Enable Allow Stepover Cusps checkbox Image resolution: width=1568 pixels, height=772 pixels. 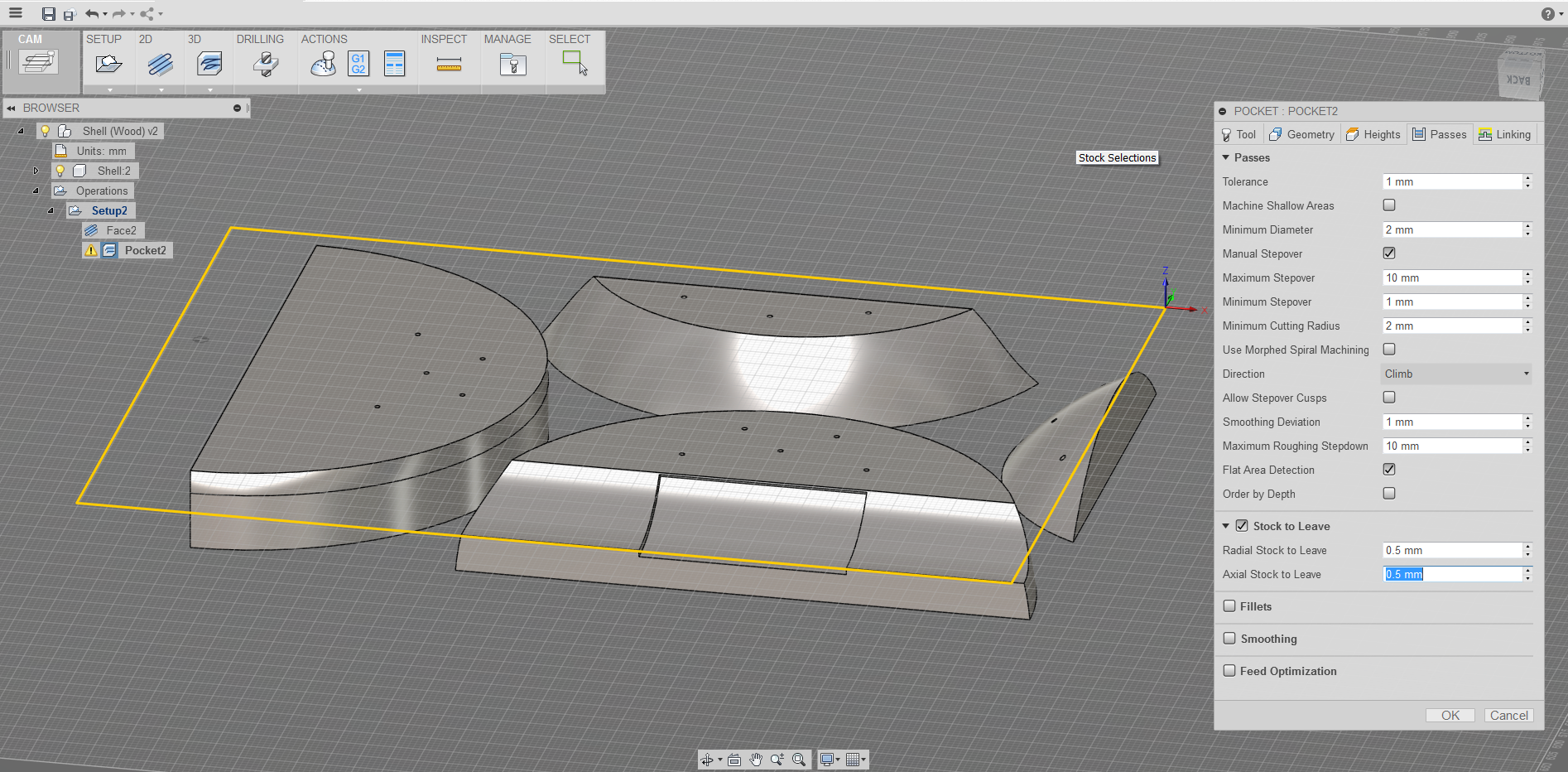point(1389,397)
